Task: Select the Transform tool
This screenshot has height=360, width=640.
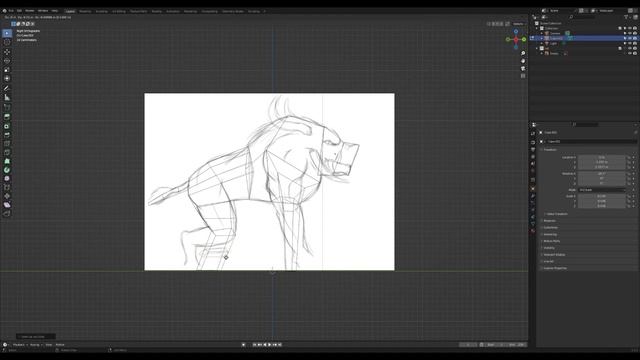Action: (7, 78)
